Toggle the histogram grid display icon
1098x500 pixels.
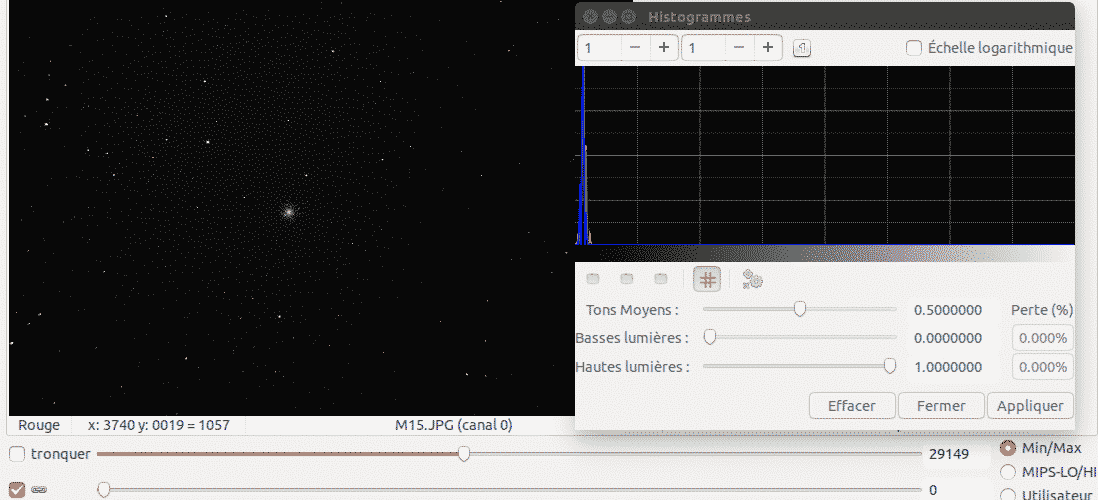point(707,279)
